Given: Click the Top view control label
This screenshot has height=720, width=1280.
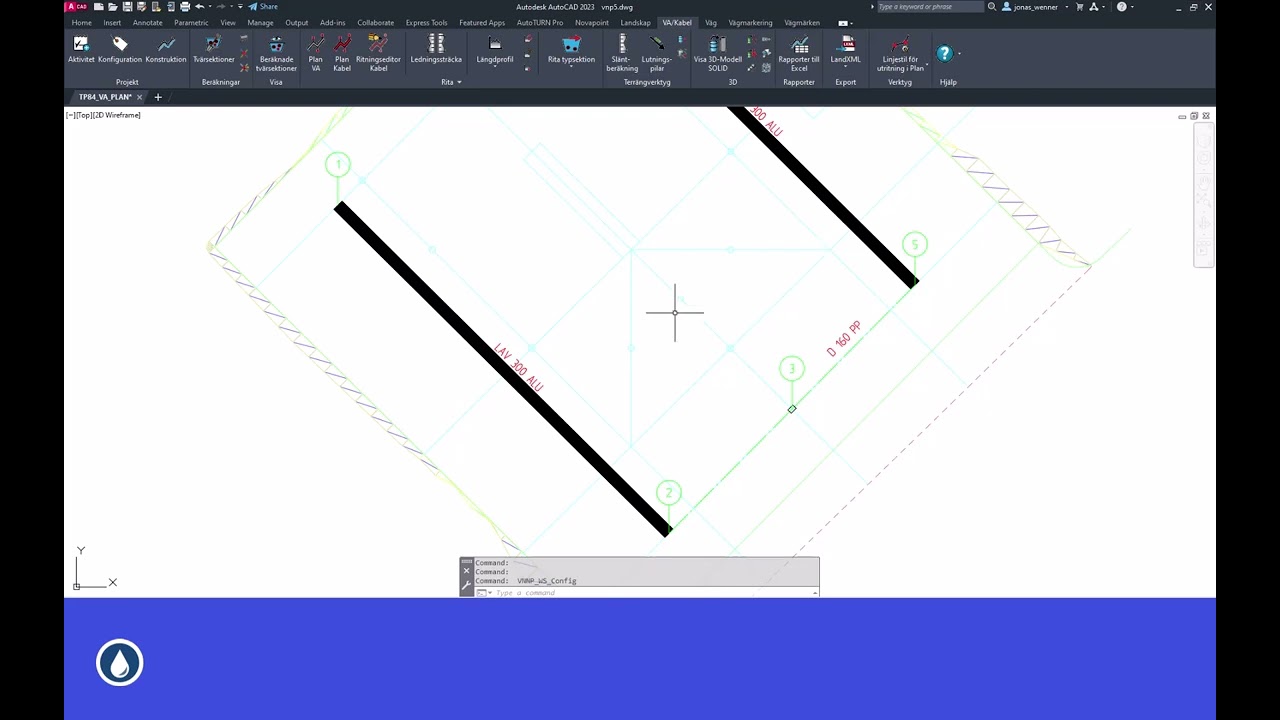Looking at the screenshot, I should pyautogui.click(x=83, y=115).
